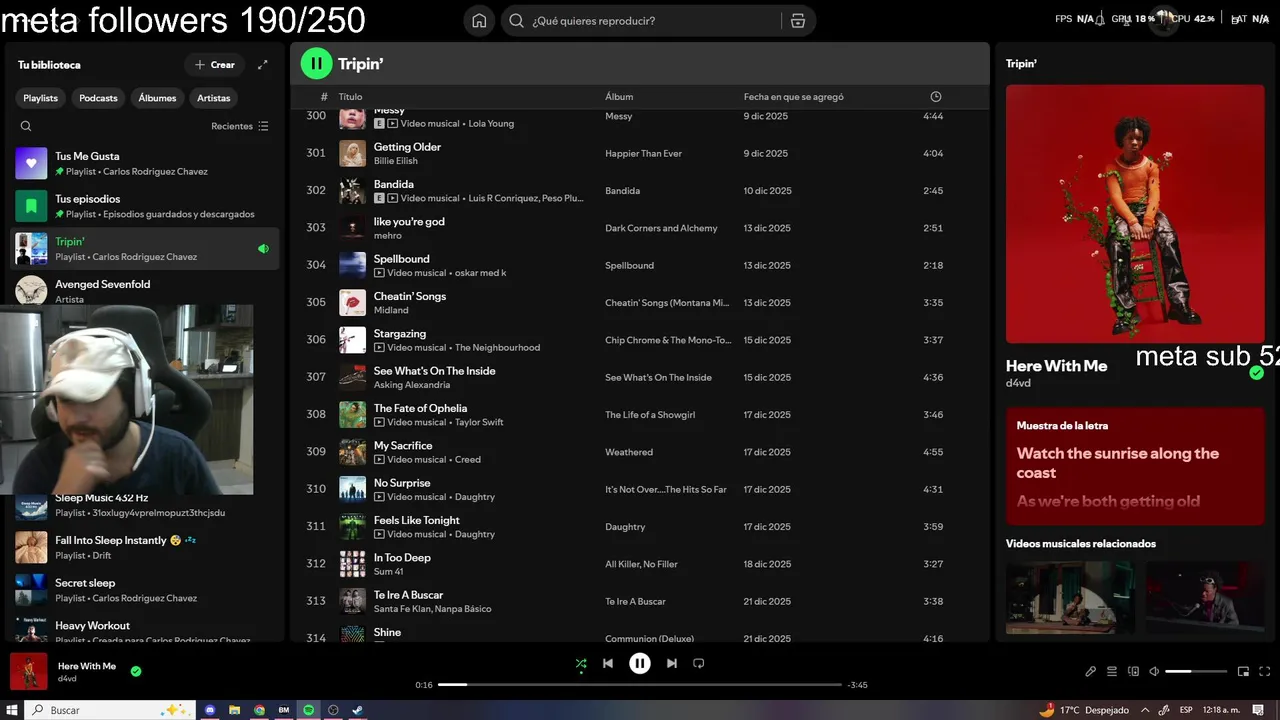Mute with the volume speaker icon
1280x720 pixels.
(1154, 671)
